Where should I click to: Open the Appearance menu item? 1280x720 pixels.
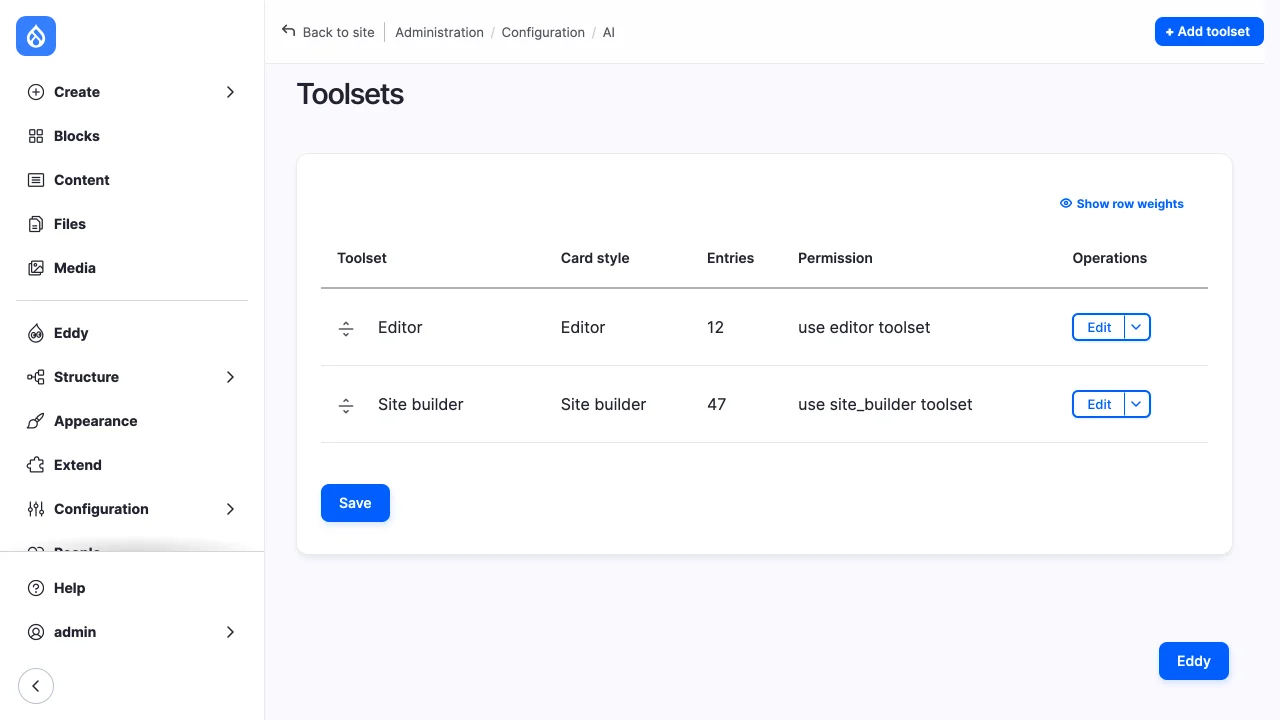tap(132, 421)
